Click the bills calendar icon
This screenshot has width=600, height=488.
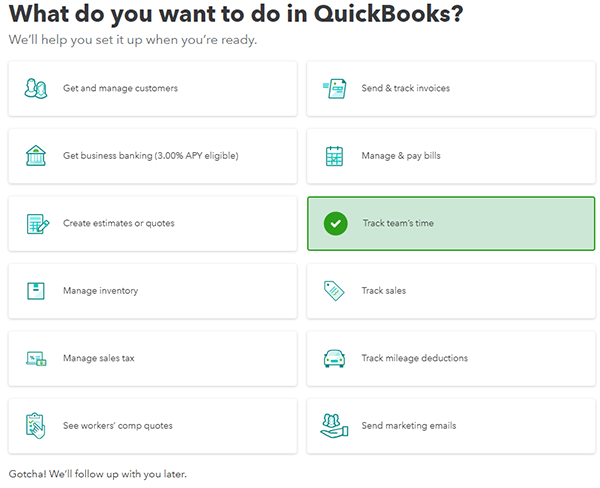(x=334, y=156)
